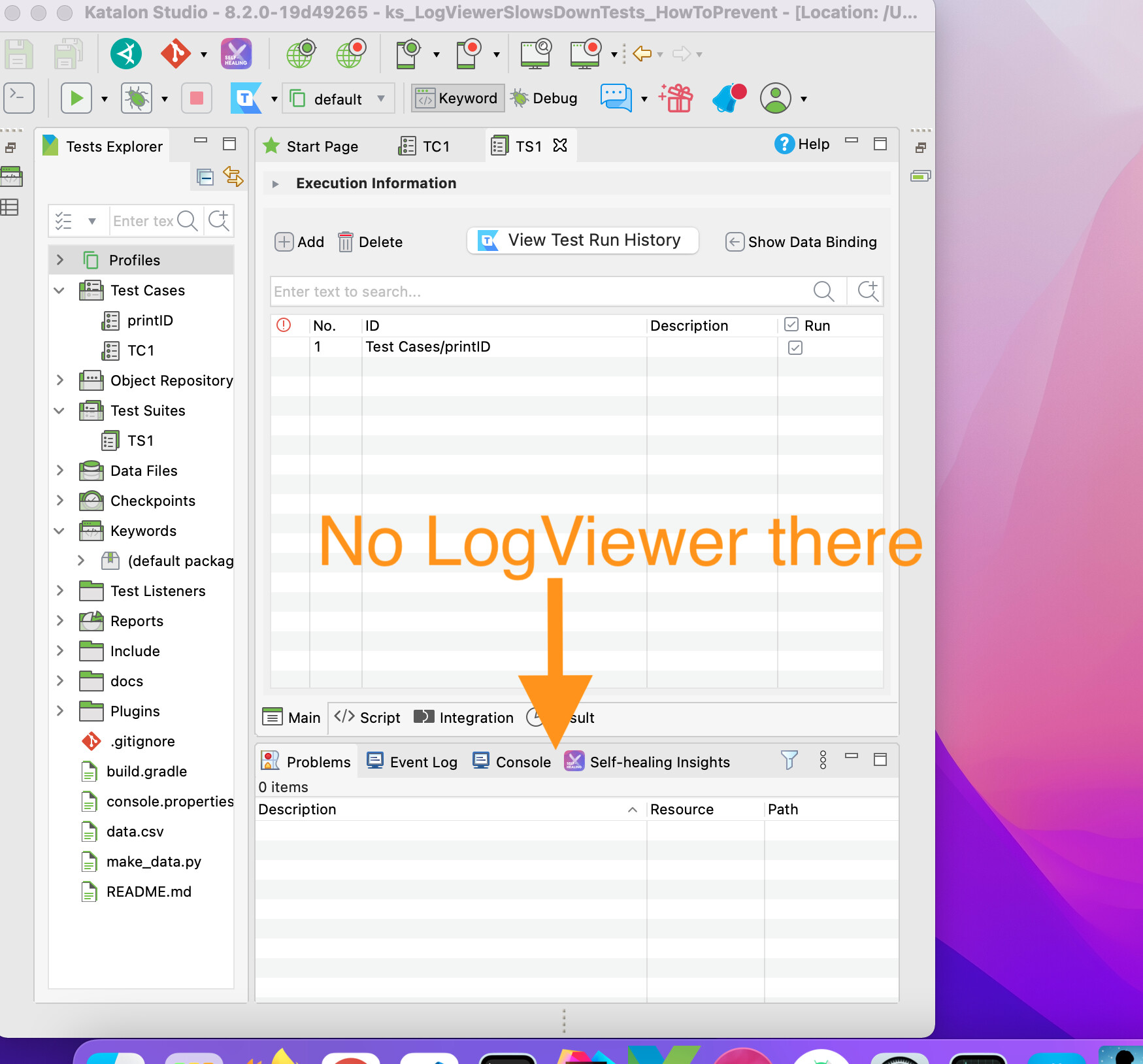Expand the Profiles tree node

[x=60, y=260]
